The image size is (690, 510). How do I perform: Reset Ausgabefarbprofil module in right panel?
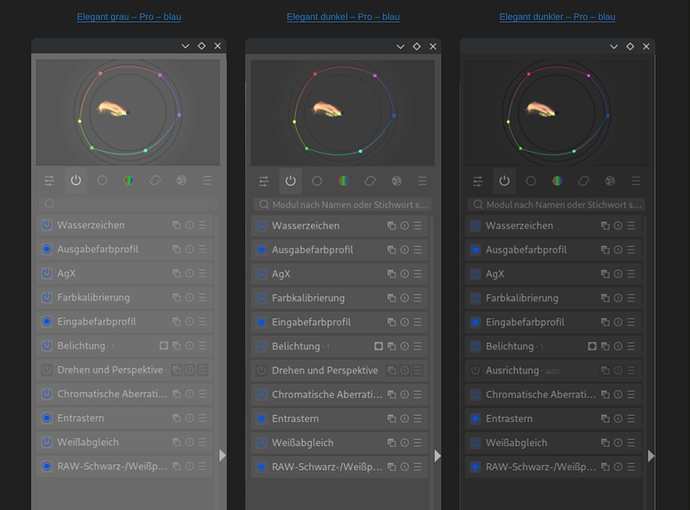point(618,250)
